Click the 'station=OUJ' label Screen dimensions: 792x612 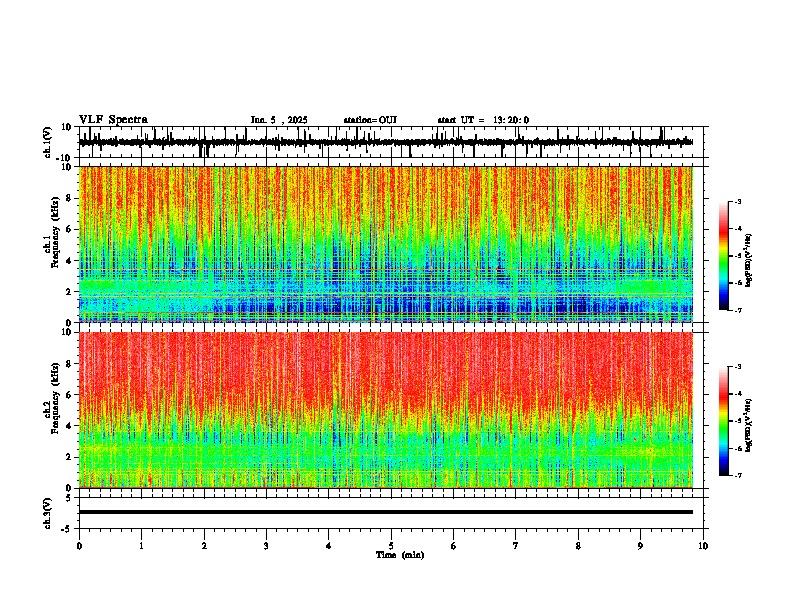pos(370,120)
